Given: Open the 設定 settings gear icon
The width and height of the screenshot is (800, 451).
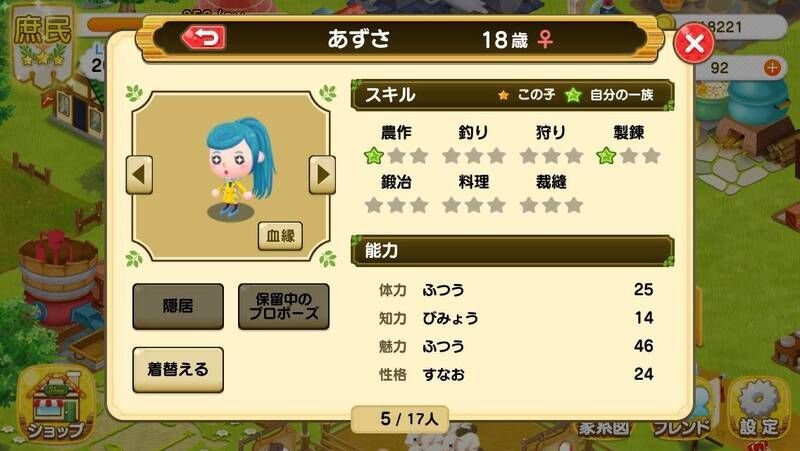Looking at the screenshot, I should pyautogui.click(x=760, y=410).
